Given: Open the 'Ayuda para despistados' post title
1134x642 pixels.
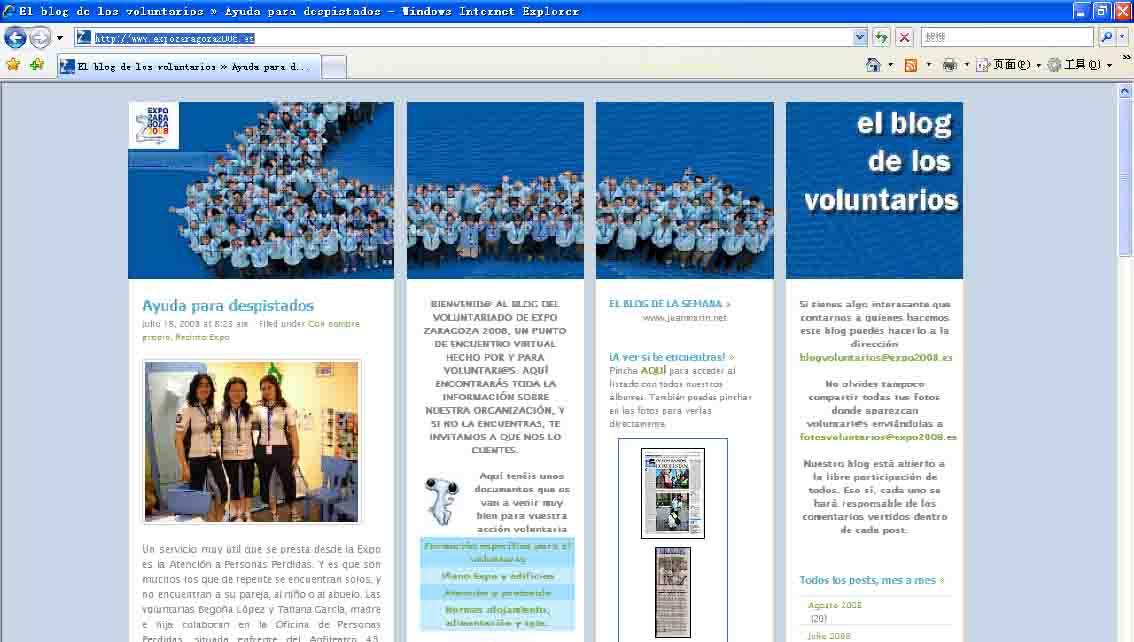Looking at the screenshot, I should click(228, 306).
